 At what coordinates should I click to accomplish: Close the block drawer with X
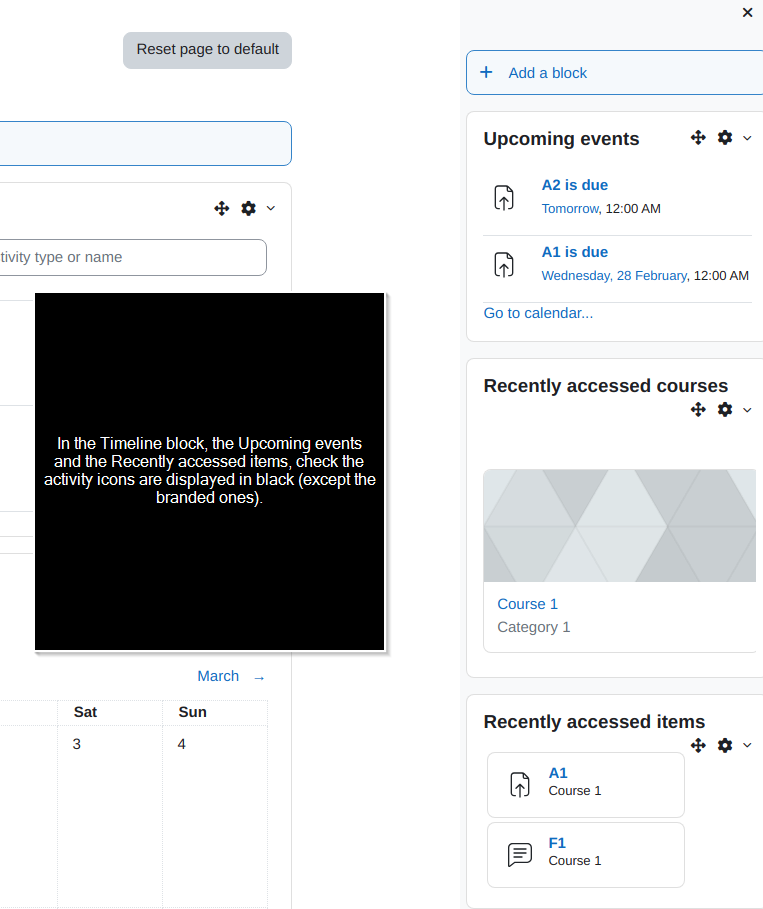(x=747, y=12)
